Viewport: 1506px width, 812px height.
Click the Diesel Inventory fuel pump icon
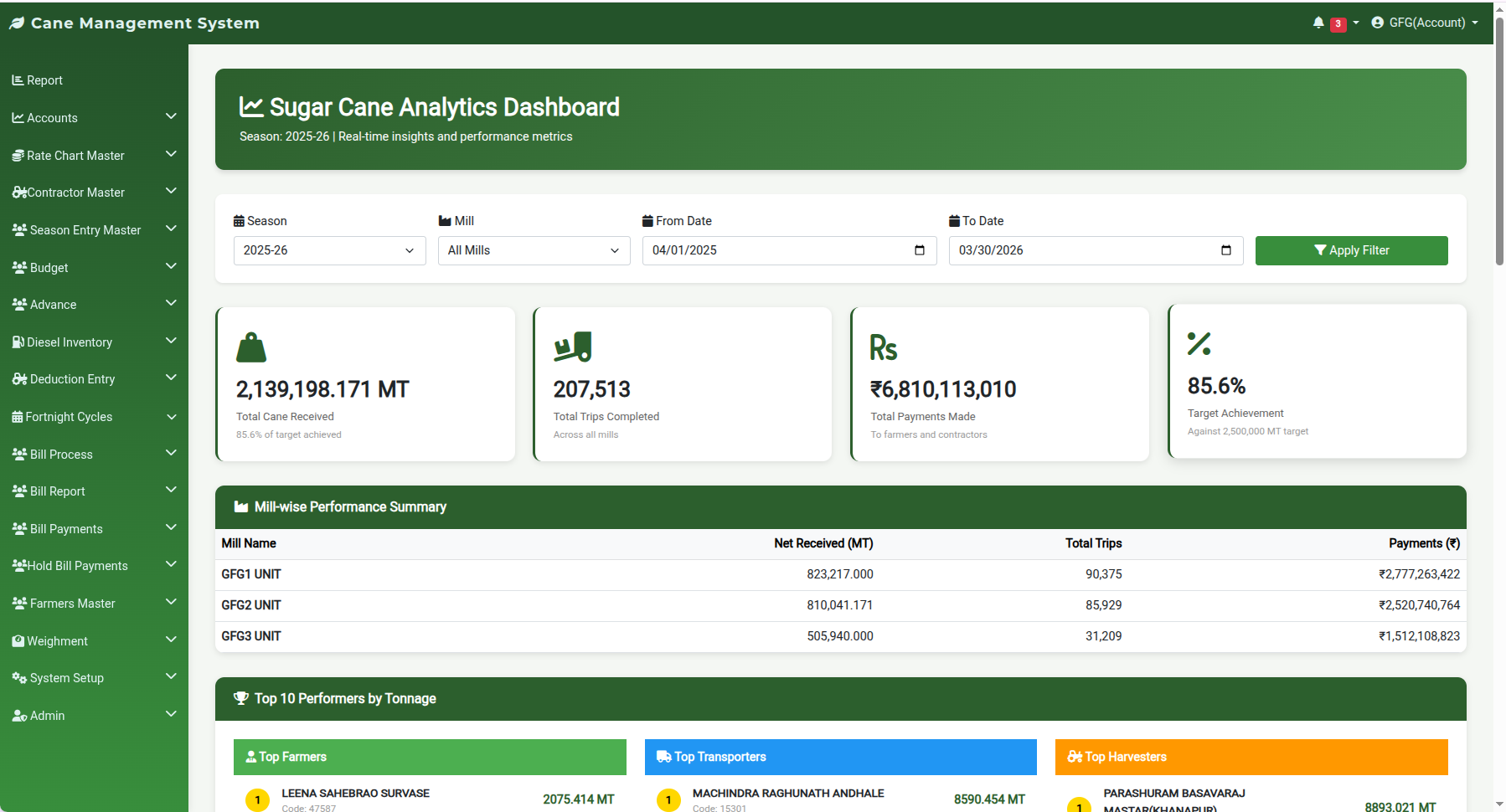click(x=18, y=342)
